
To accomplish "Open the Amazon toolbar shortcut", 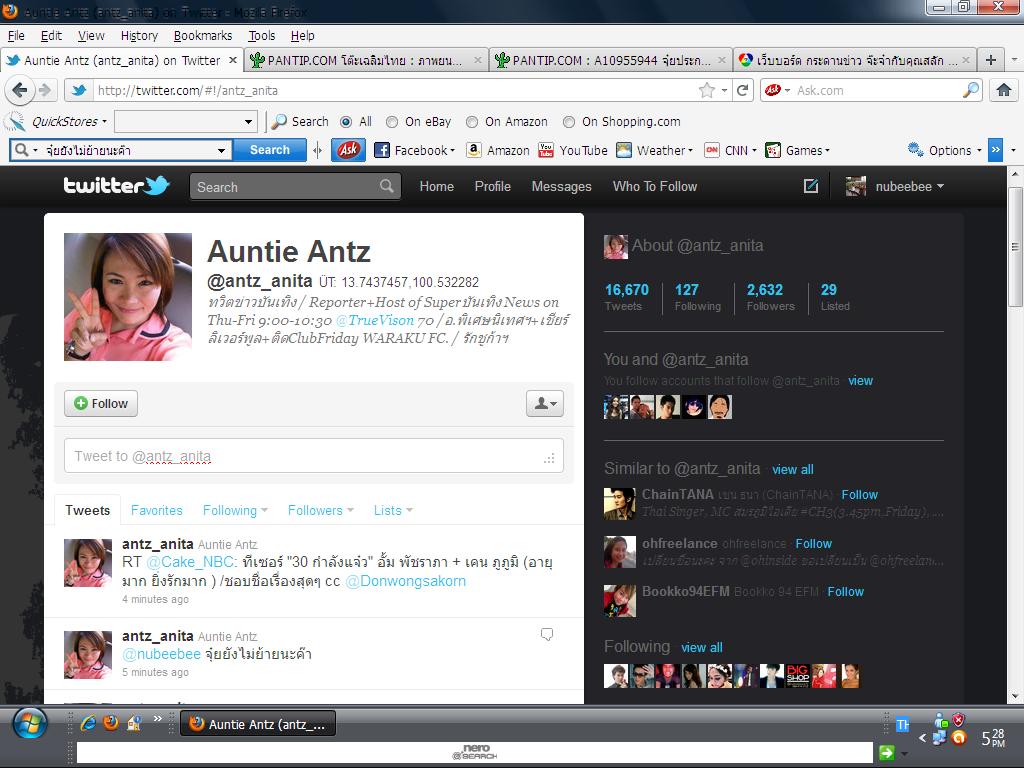I will coord(498,150).
